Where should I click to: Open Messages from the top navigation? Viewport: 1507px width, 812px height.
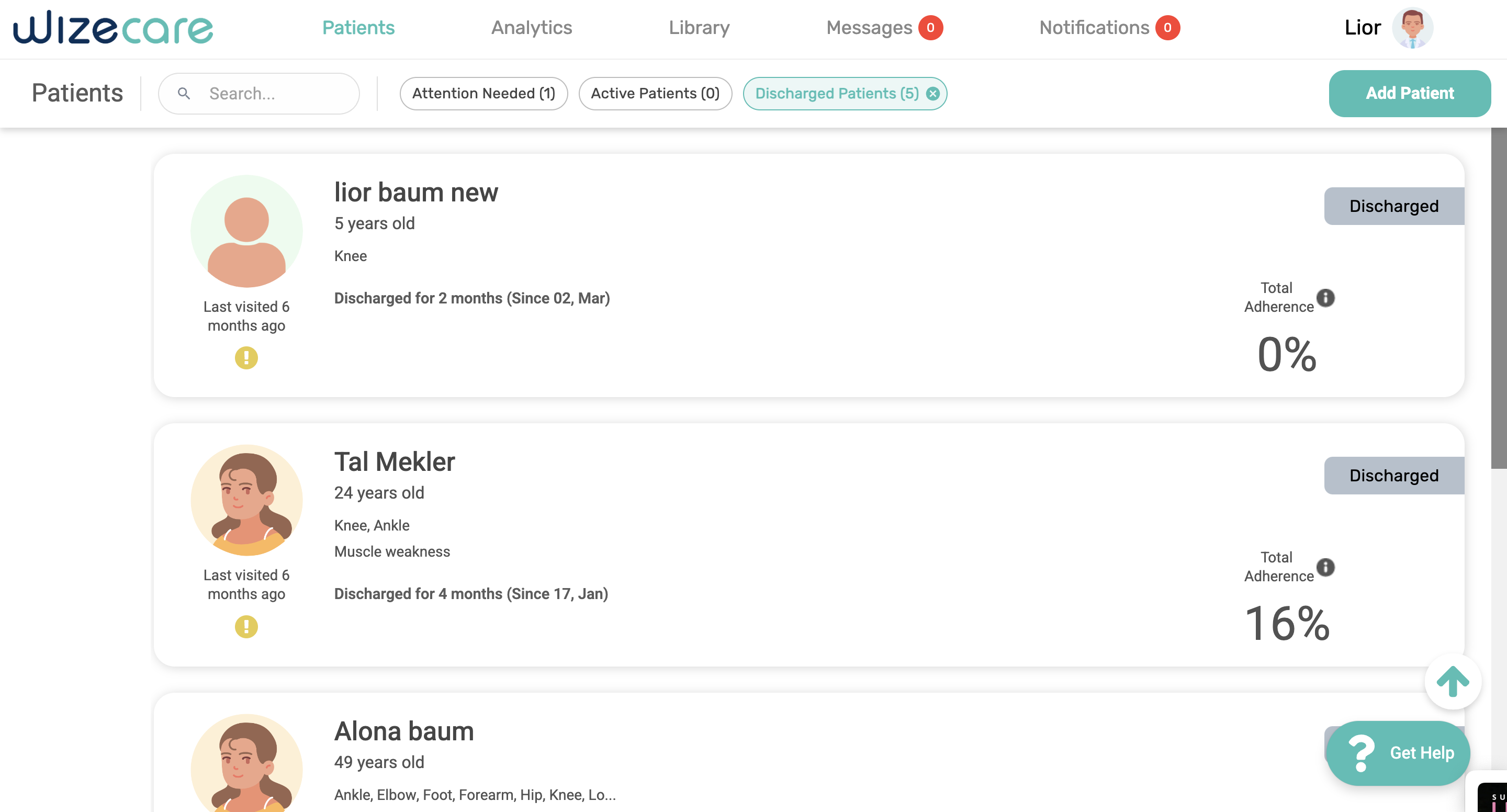click(869, 28)
